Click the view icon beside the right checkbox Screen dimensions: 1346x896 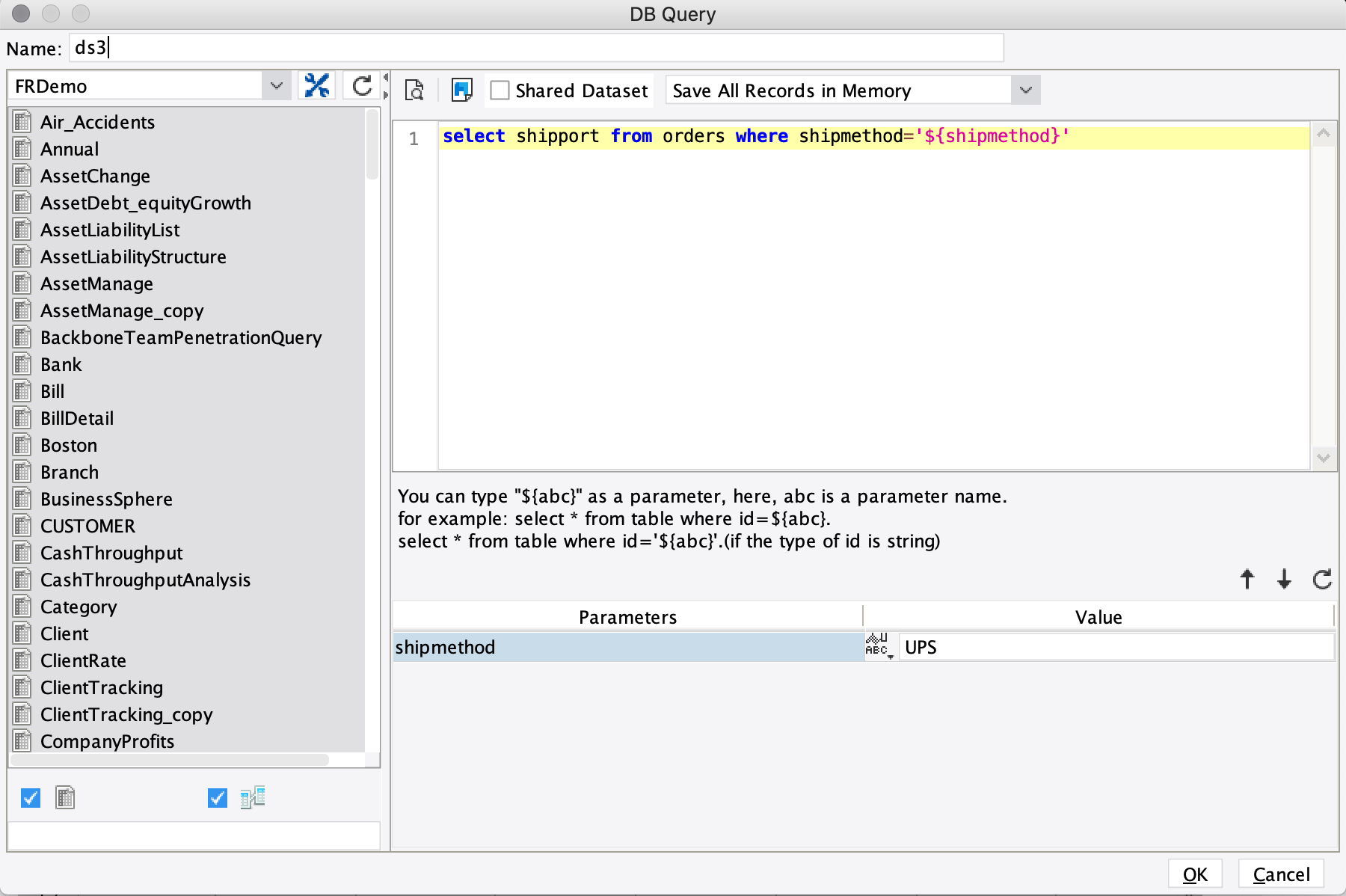[x=253, y=798]
